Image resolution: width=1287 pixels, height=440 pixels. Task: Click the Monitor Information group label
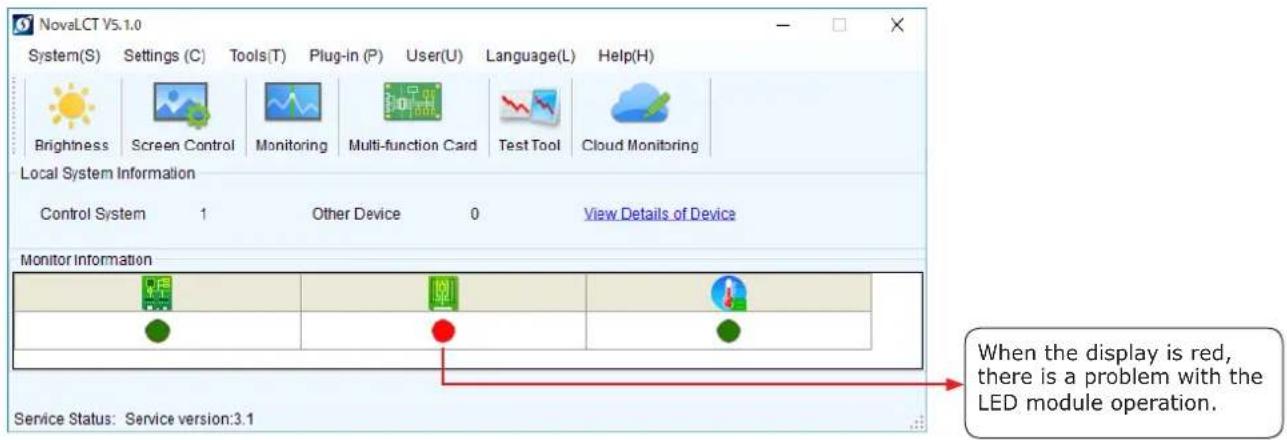tap(86, 260)
